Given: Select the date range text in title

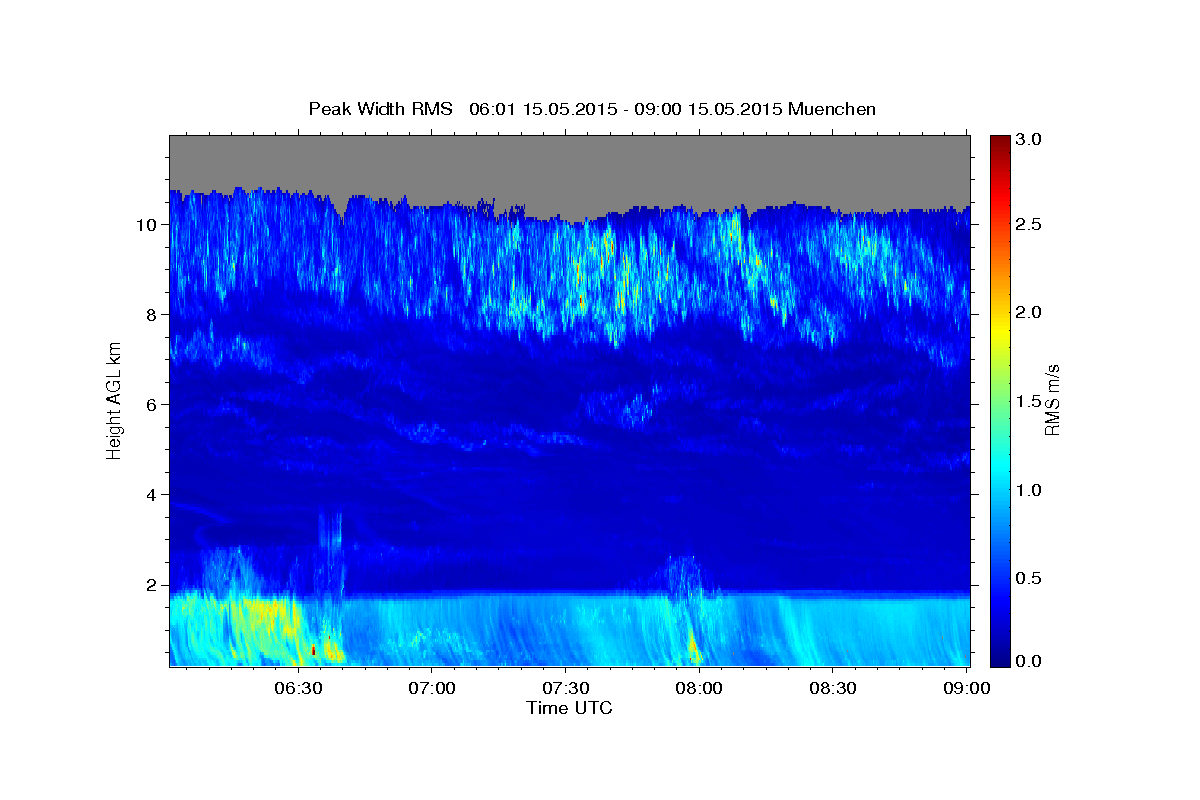Looking at the screenshot, I should coord(625,109).
